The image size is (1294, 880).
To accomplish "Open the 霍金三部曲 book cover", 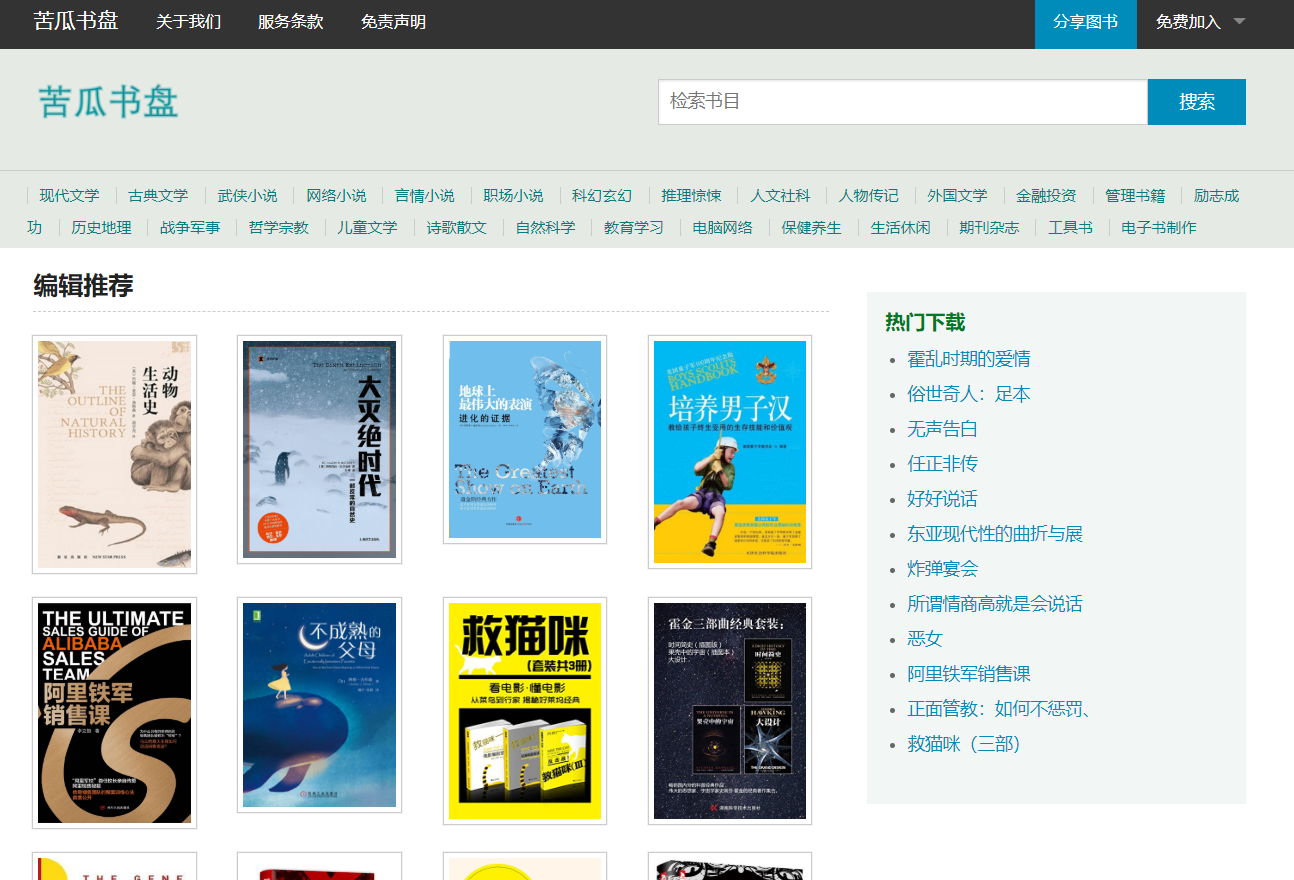I will tap(730, 711).
